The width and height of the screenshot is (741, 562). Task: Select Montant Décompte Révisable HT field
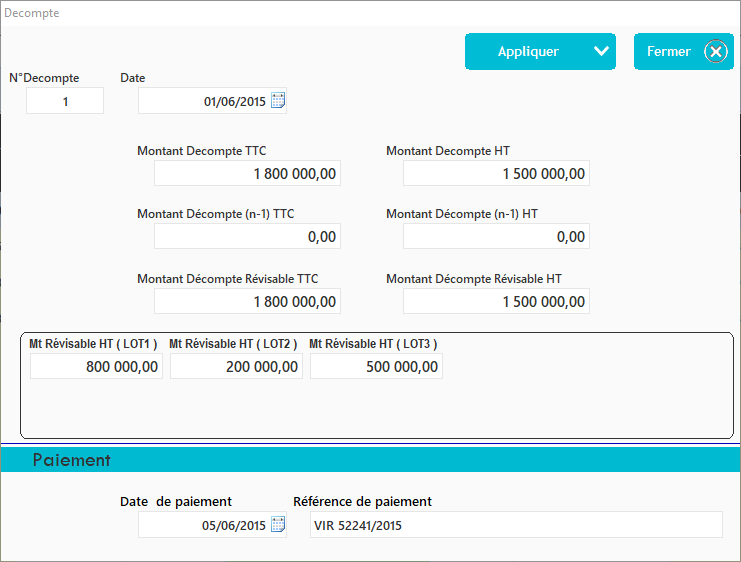pyautogui.click(x=496, y=301)
